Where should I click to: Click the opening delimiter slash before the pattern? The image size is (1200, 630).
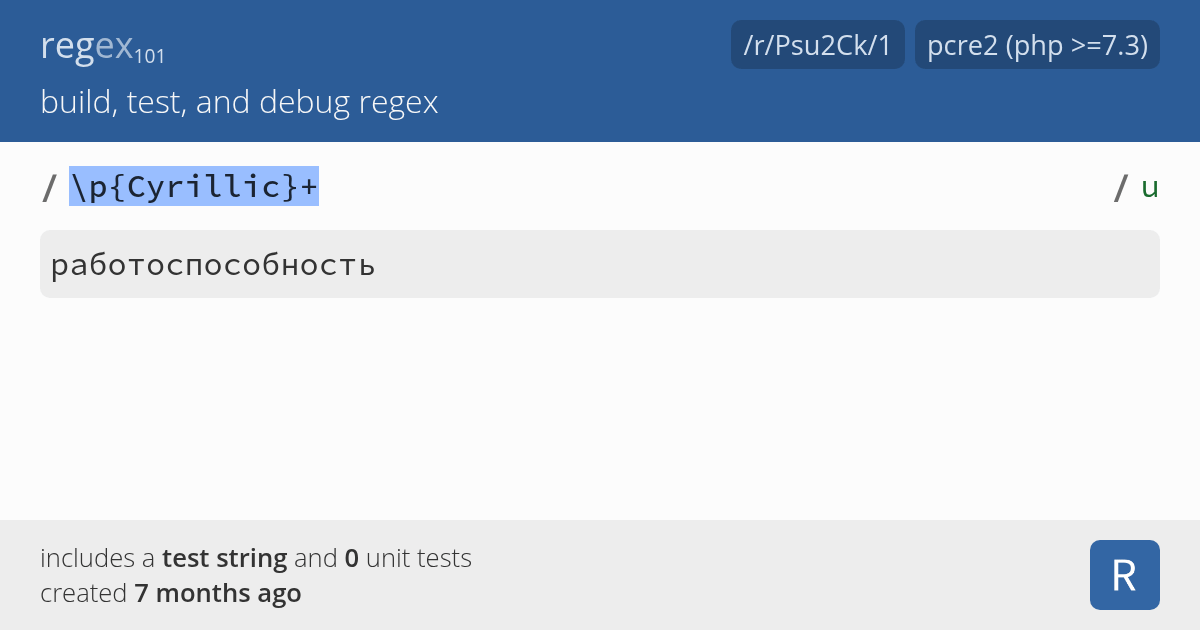[x=47, y=187]
